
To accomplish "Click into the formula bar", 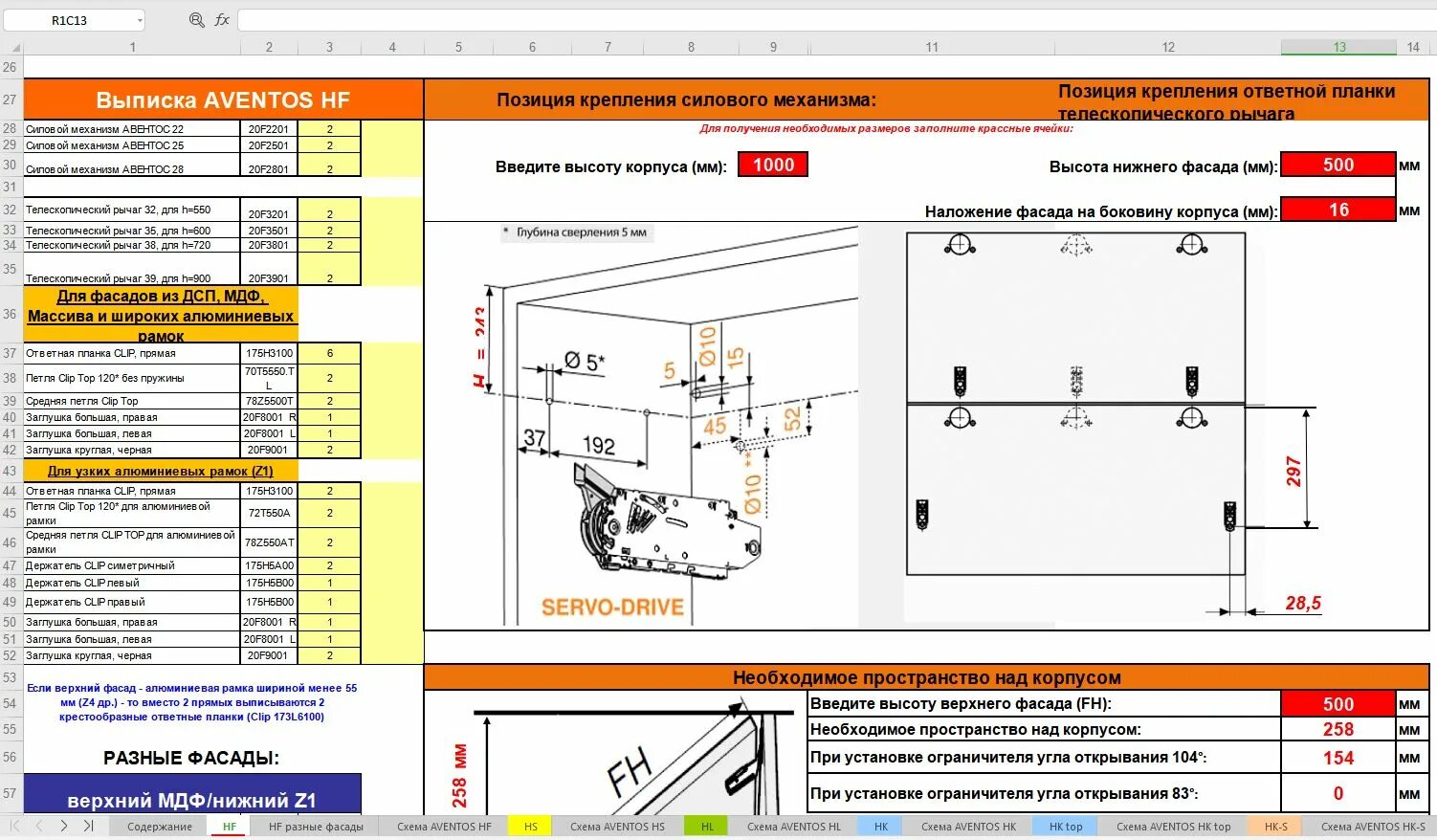I will click(x=837, y=20).
